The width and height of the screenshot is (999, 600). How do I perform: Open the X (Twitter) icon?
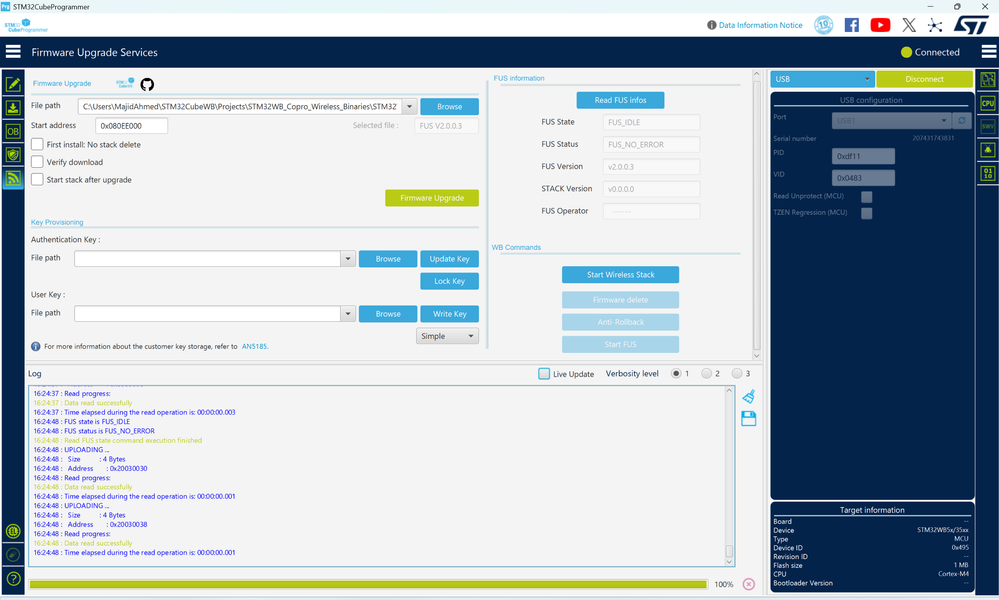coord(909,25)
